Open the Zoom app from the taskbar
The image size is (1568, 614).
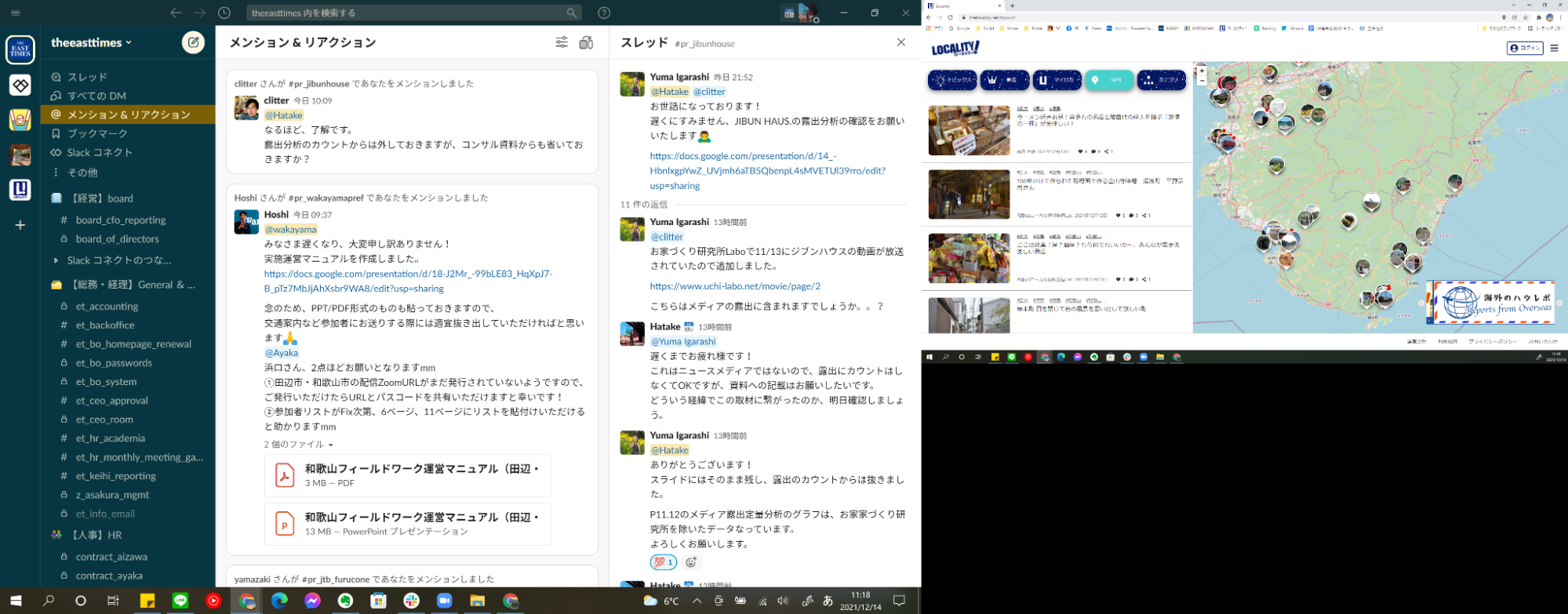[x=444, y=601]
